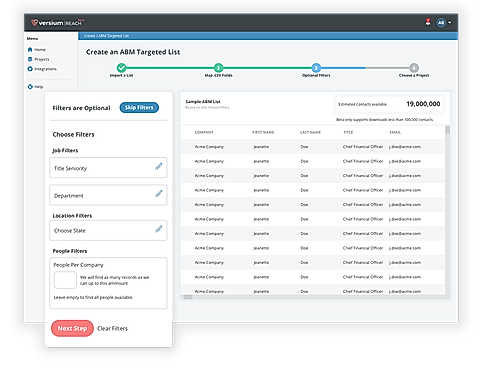The height and width of the screenshot is (368, 482).
Task: Open the Department filter field
Action: point(108,195)
